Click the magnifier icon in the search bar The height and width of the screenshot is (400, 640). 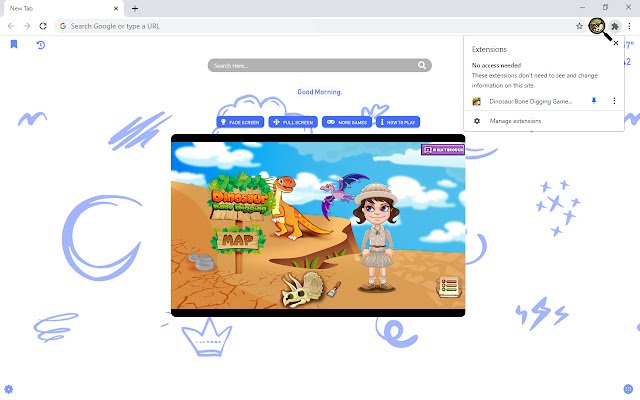pos(422,65)
